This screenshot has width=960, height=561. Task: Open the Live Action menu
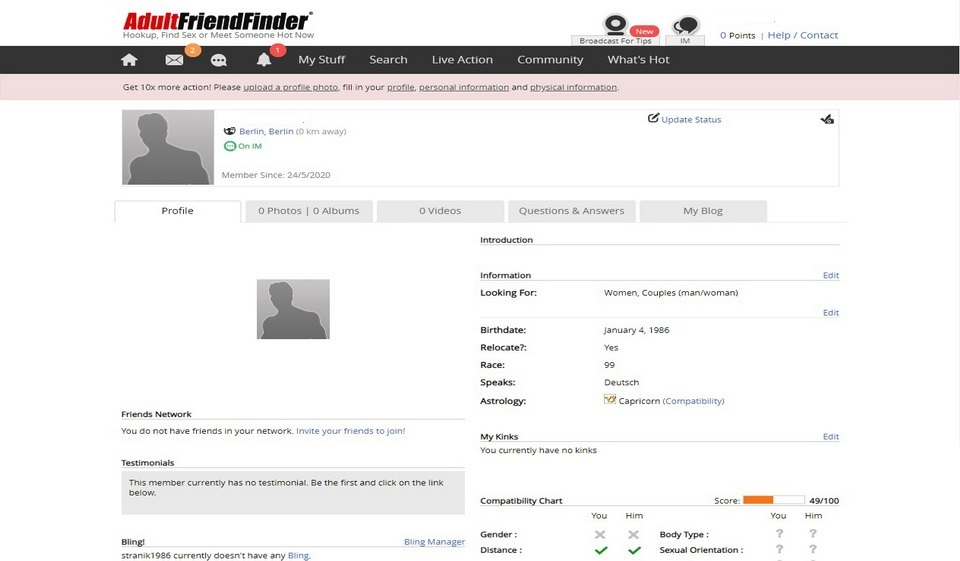point(462,60)
